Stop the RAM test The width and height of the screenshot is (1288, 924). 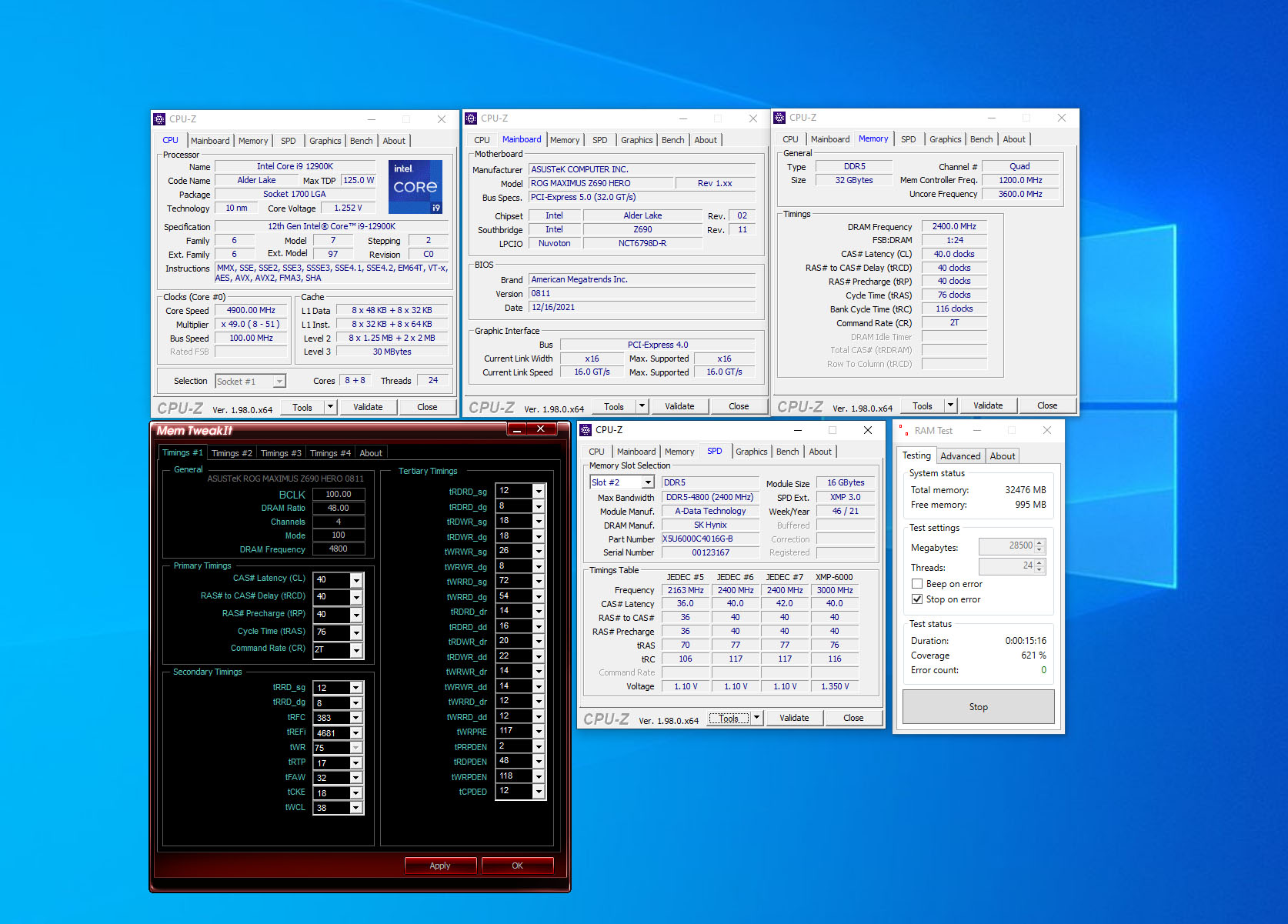tap(979, 707)
